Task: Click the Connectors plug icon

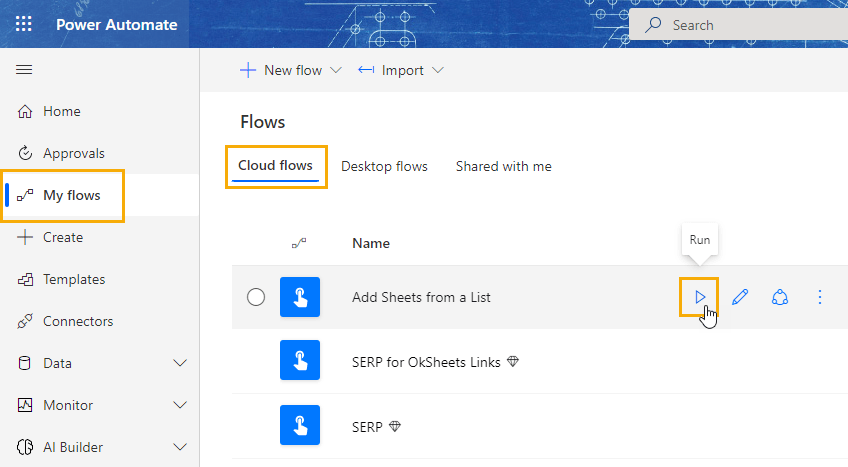Action: coord(25,321)
